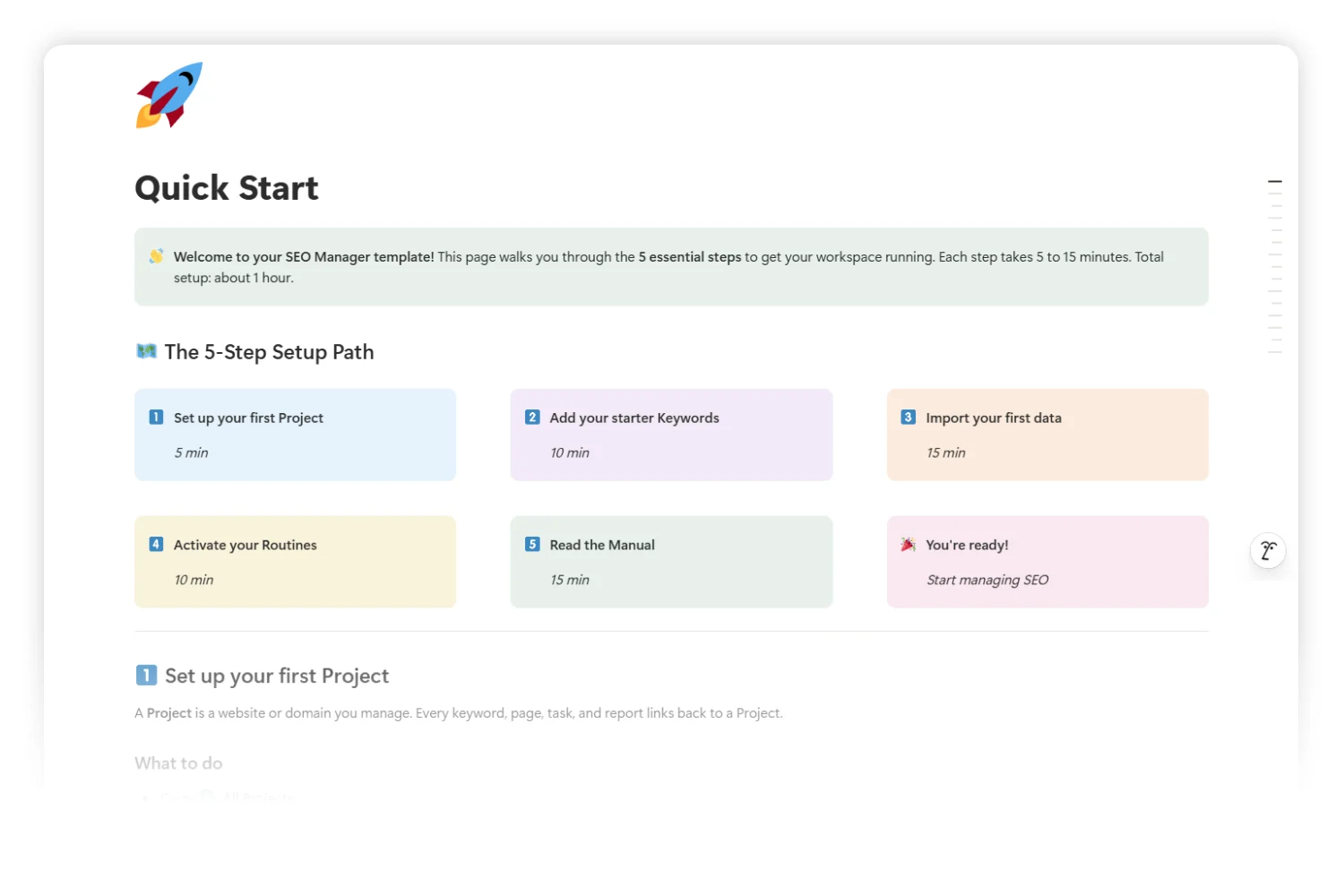Screen dimensions: 1344x896
Task: Click 'The 5-Step Setup Path' heading
Action: click(x=269, y=352)
